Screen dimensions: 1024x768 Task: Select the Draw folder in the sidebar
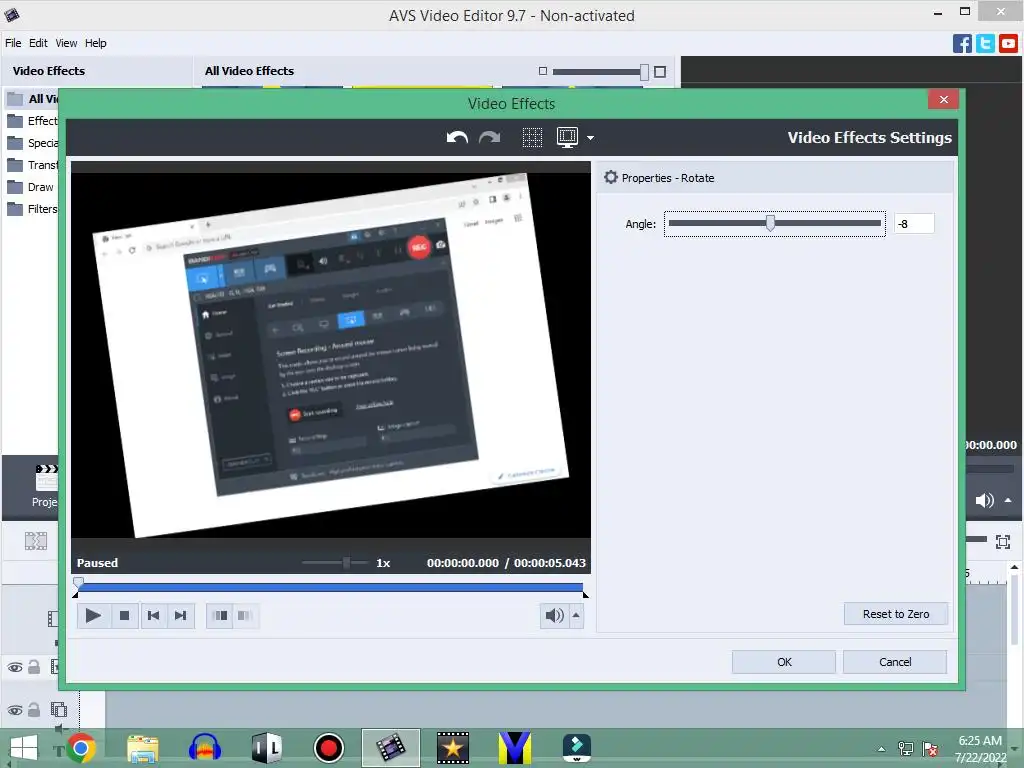31,187
